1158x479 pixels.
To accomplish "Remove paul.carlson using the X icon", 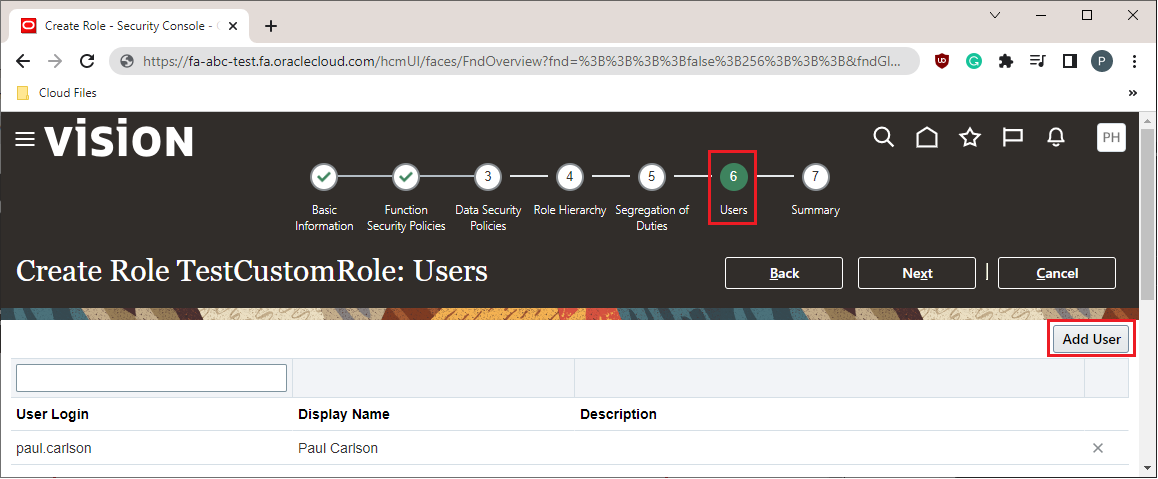I will (1098, 448).
